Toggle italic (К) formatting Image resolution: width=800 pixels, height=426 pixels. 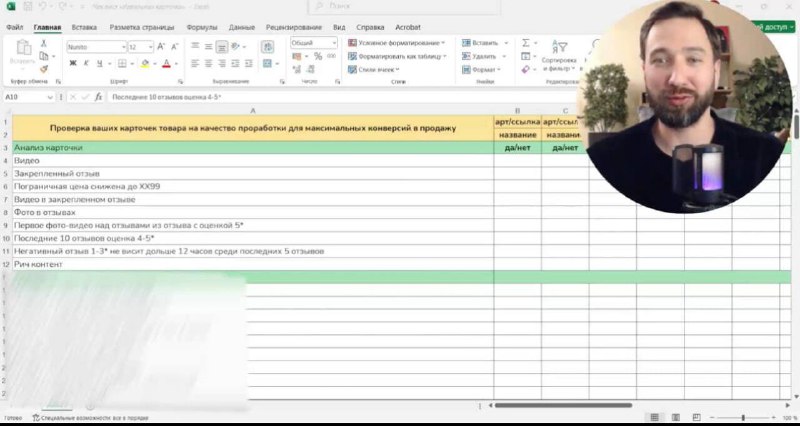pyautogui.click(x=86, y=63)
